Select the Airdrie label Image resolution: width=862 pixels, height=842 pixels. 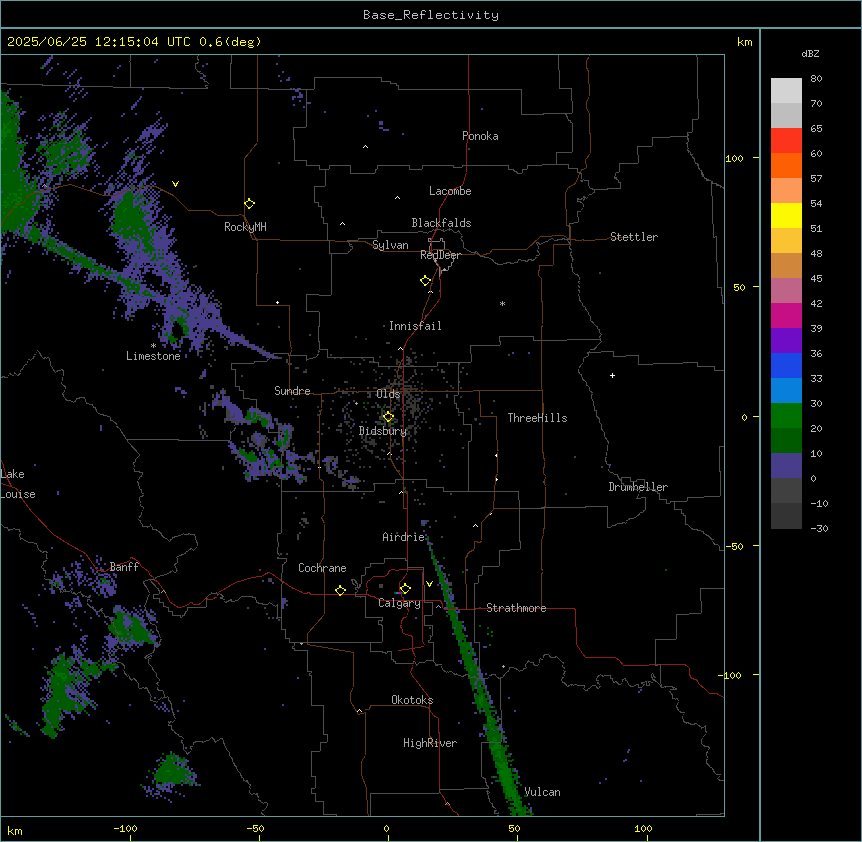tap(403, 537)
